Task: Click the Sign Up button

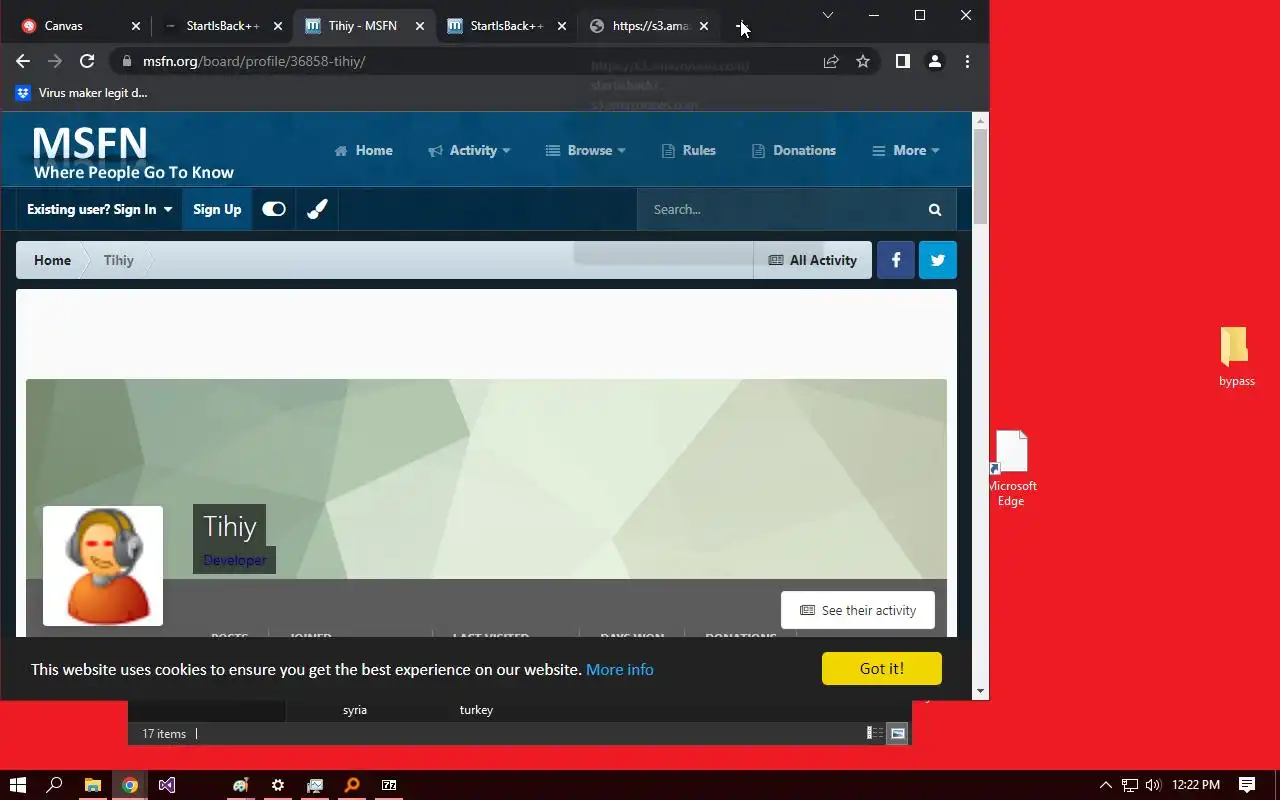Action: (x=217, y=209)
